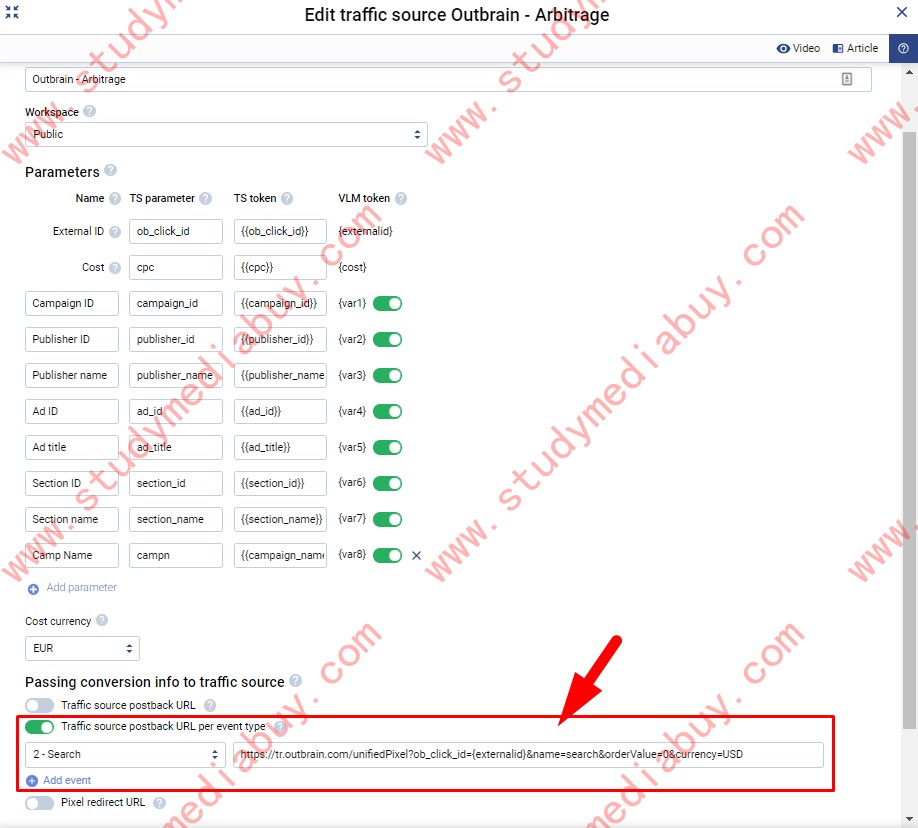Click Traffic source postback URL help icon
The width and height of the screenshot is (918, 828).
click(210, 705)
